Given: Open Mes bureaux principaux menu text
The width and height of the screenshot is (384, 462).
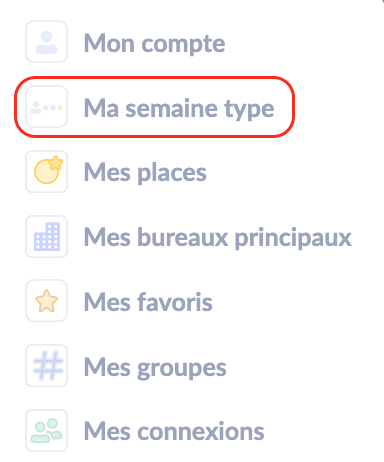Looking at the screenshot, I should coord(218,237).
